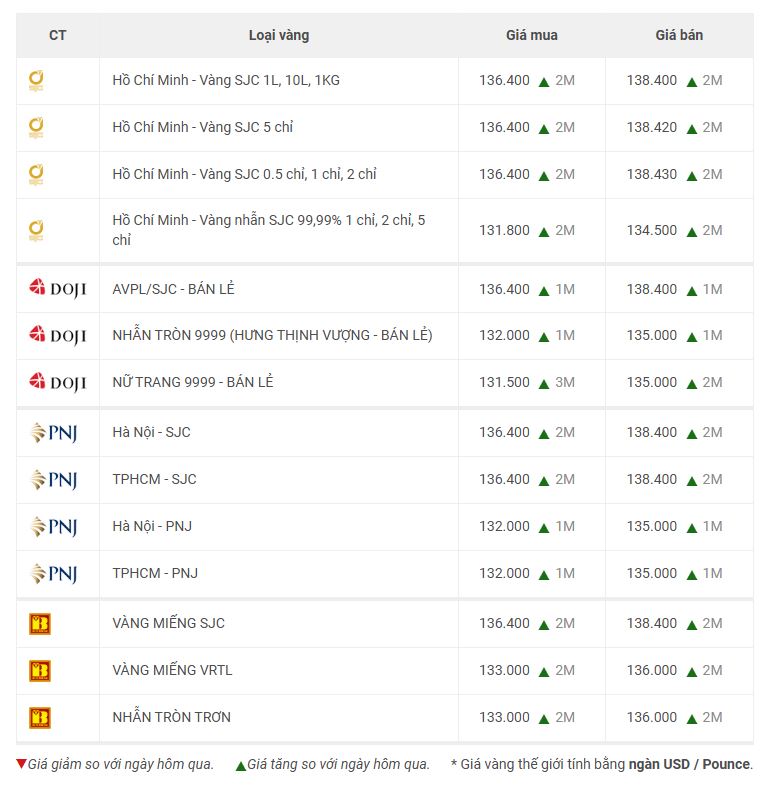Click the SJC logo in the Vàng nhẫn SJC 99,99% row
This screenshot has height=802, width=768.
click(36, 230)
